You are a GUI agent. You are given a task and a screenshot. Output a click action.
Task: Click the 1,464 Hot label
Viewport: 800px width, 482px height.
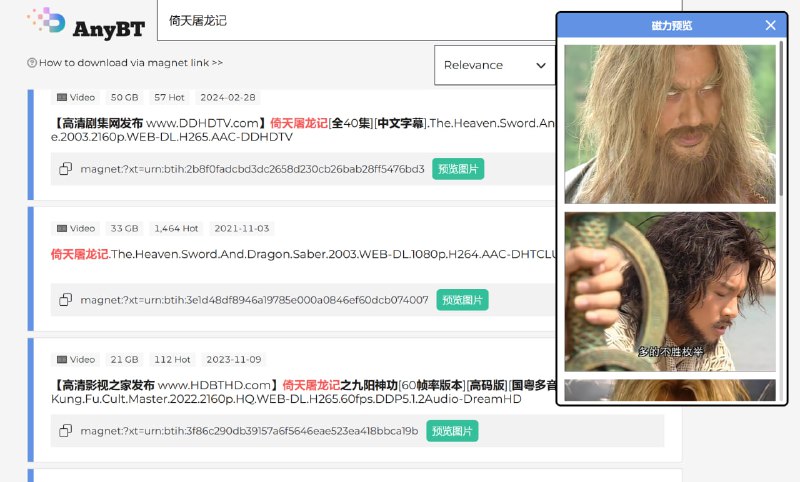176,229
